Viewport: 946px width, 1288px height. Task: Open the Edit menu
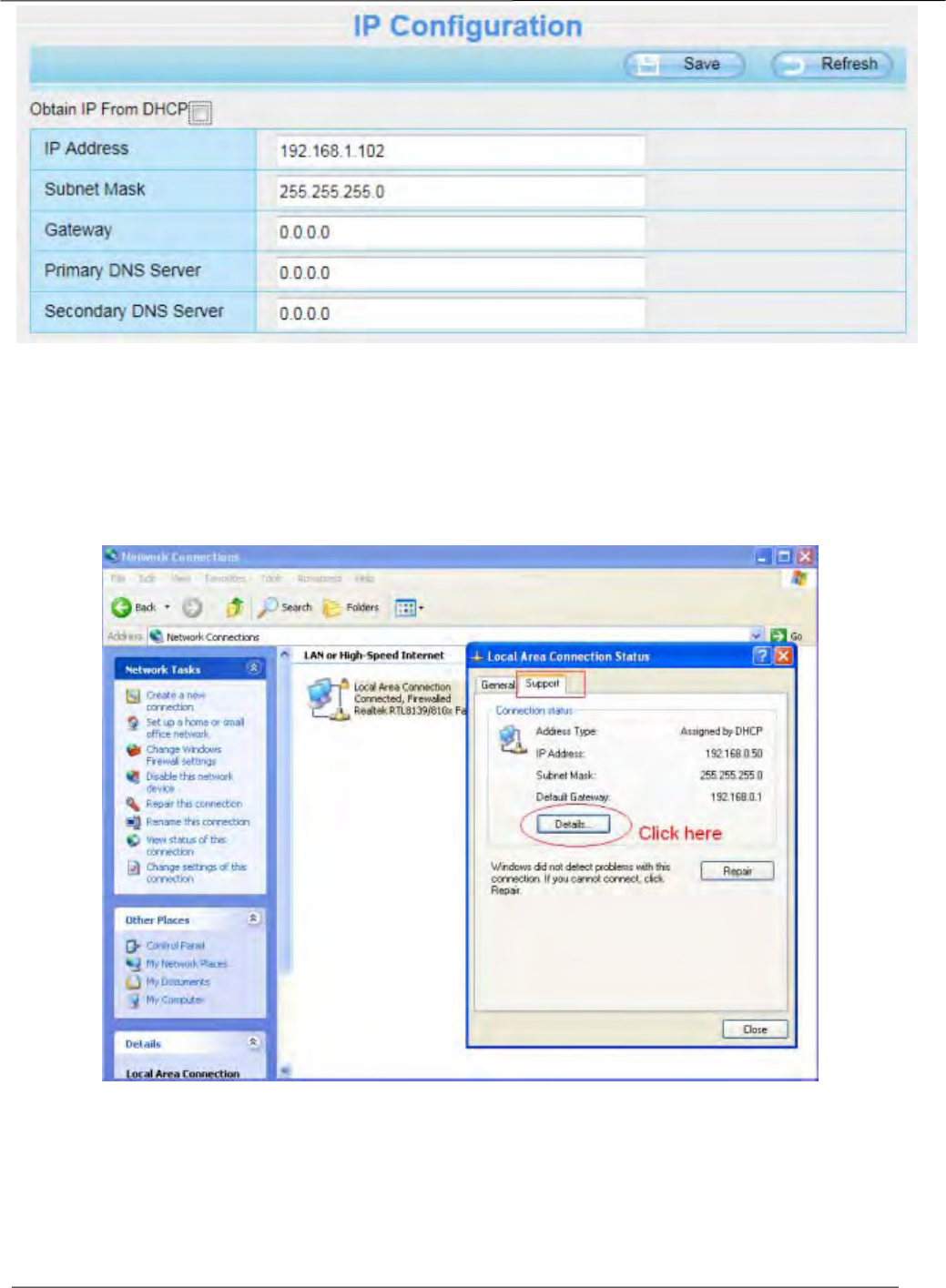pos(146,579)
